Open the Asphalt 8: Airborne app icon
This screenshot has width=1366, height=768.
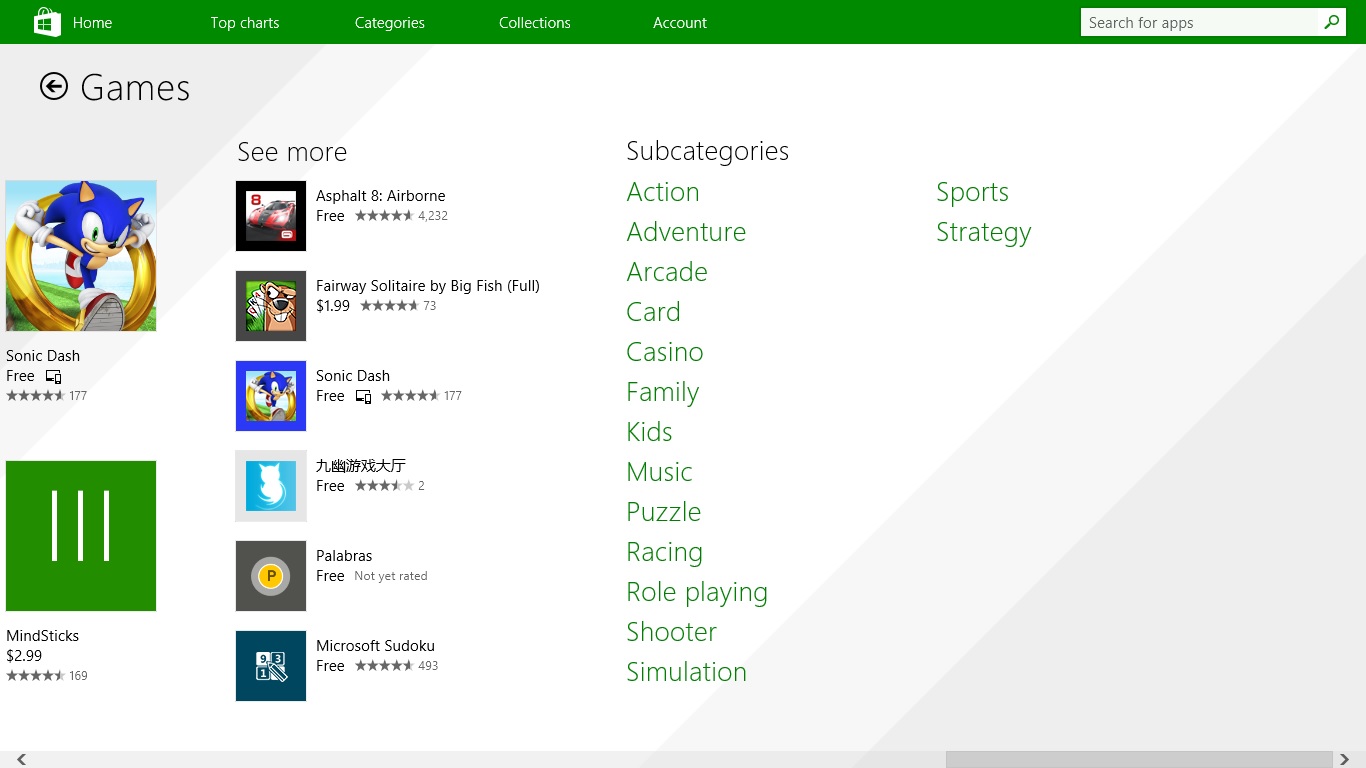pyautogui.click(x=271, y=216)
